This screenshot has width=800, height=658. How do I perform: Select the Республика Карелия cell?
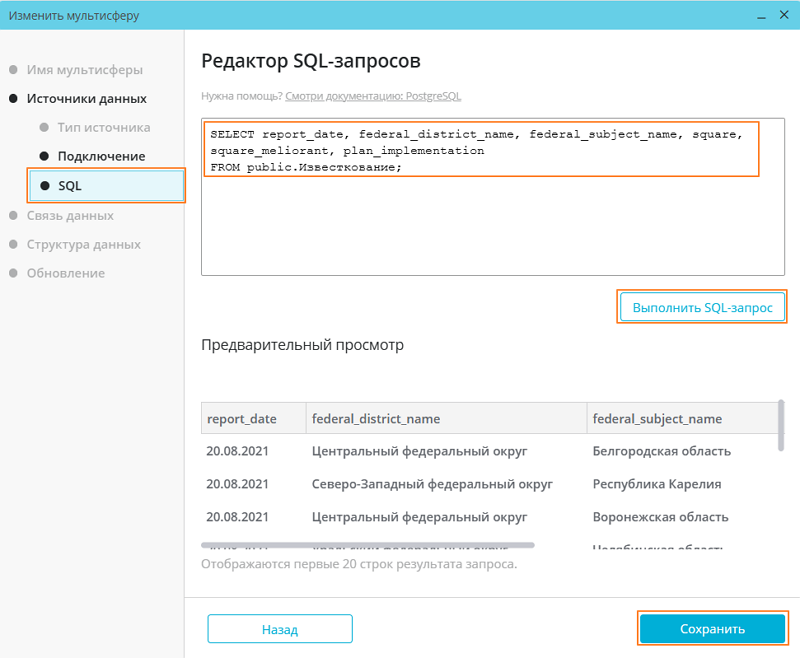657,484
